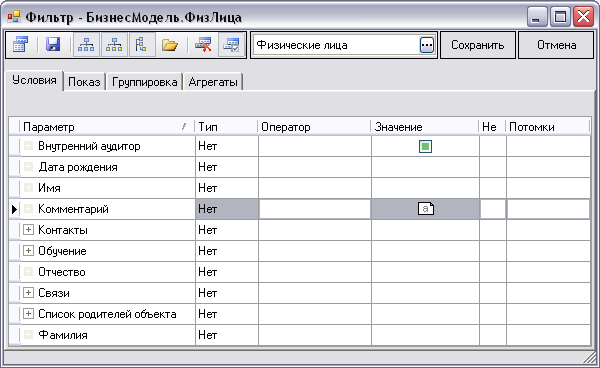
Task: Open the Показ tab
Action: [x=84, y=82]
